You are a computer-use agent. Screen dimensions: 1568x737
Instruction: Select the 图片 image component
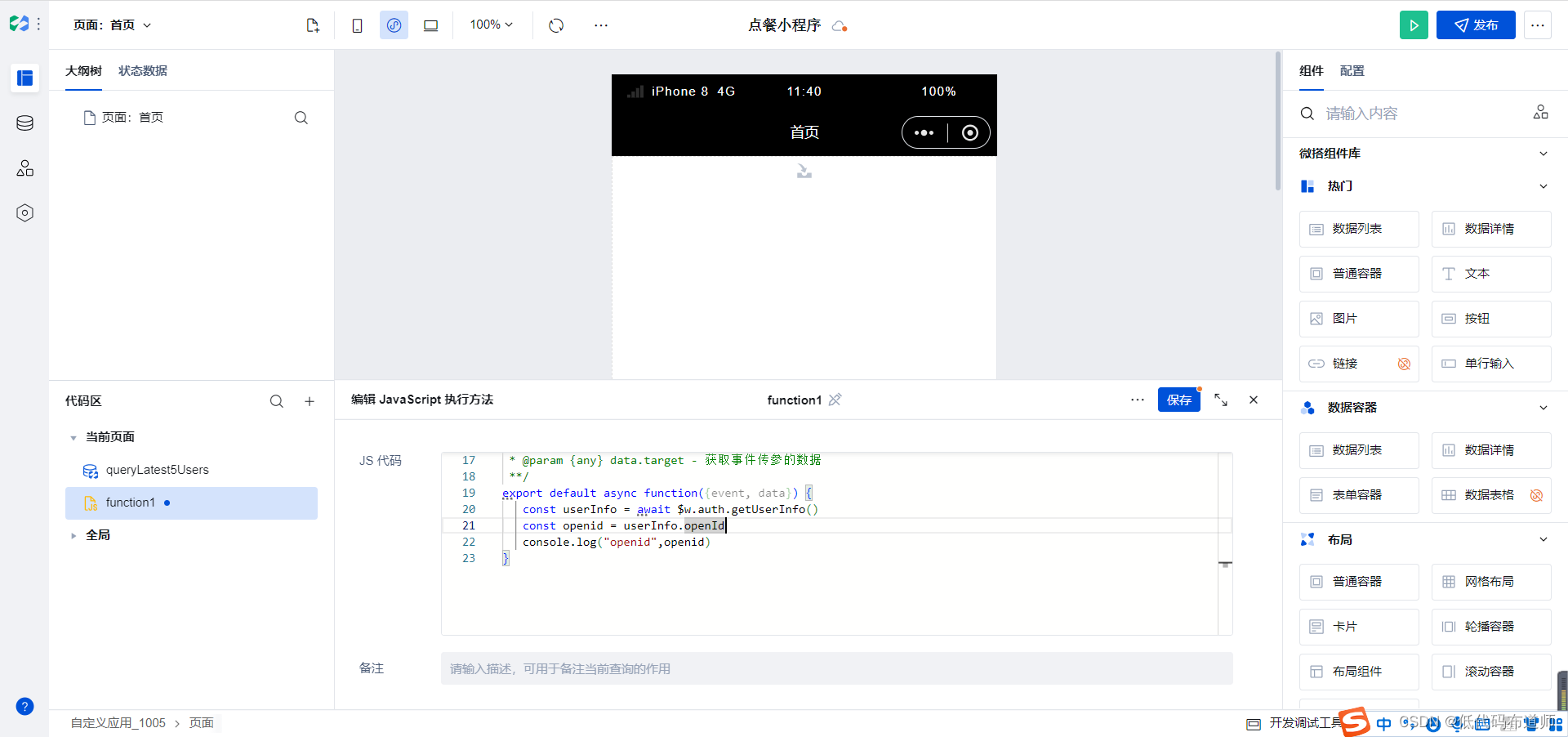[x=1359, y=319]
